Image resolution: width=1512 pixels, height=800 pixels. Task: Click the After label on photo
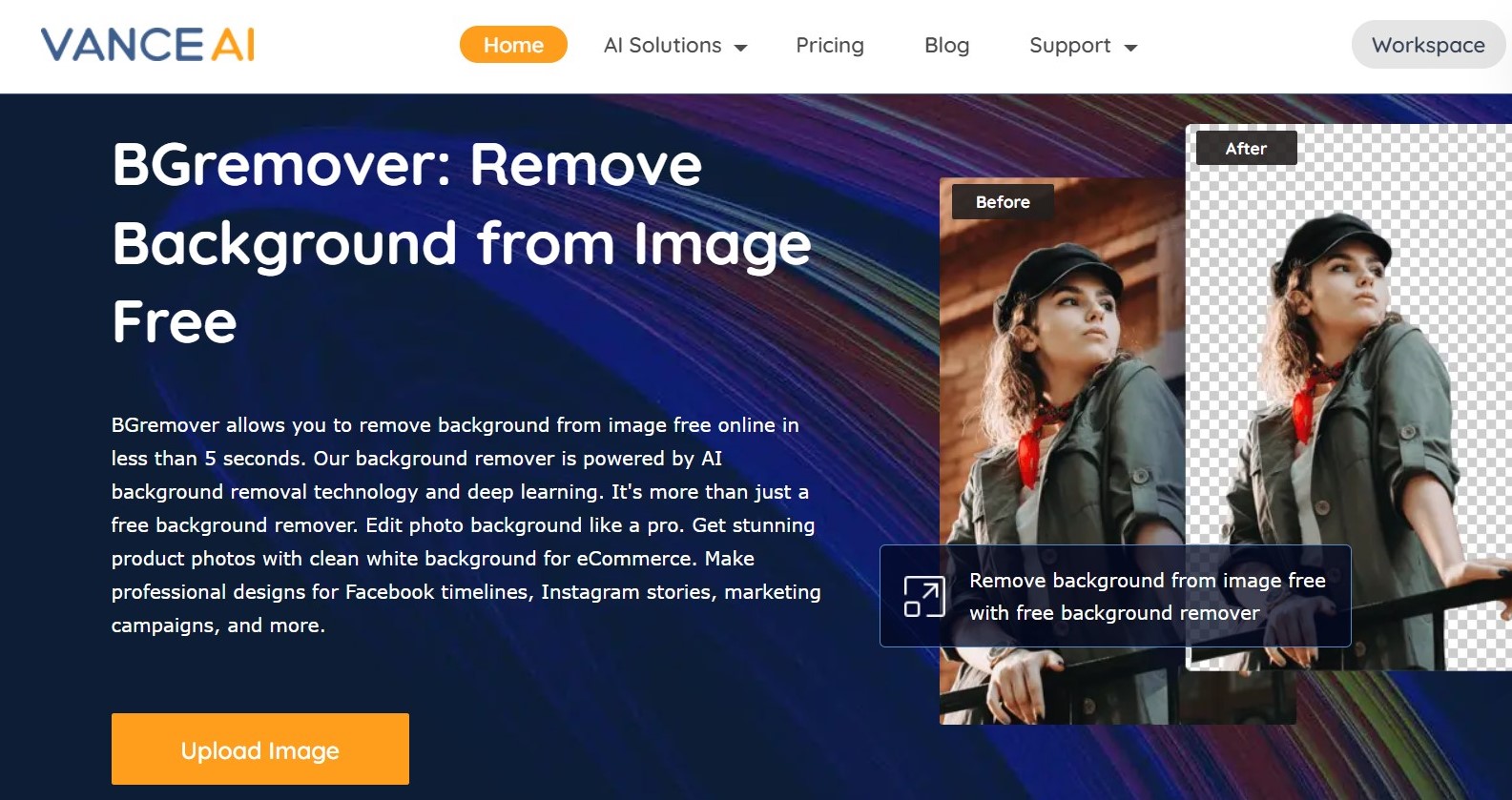[1246, 149]
